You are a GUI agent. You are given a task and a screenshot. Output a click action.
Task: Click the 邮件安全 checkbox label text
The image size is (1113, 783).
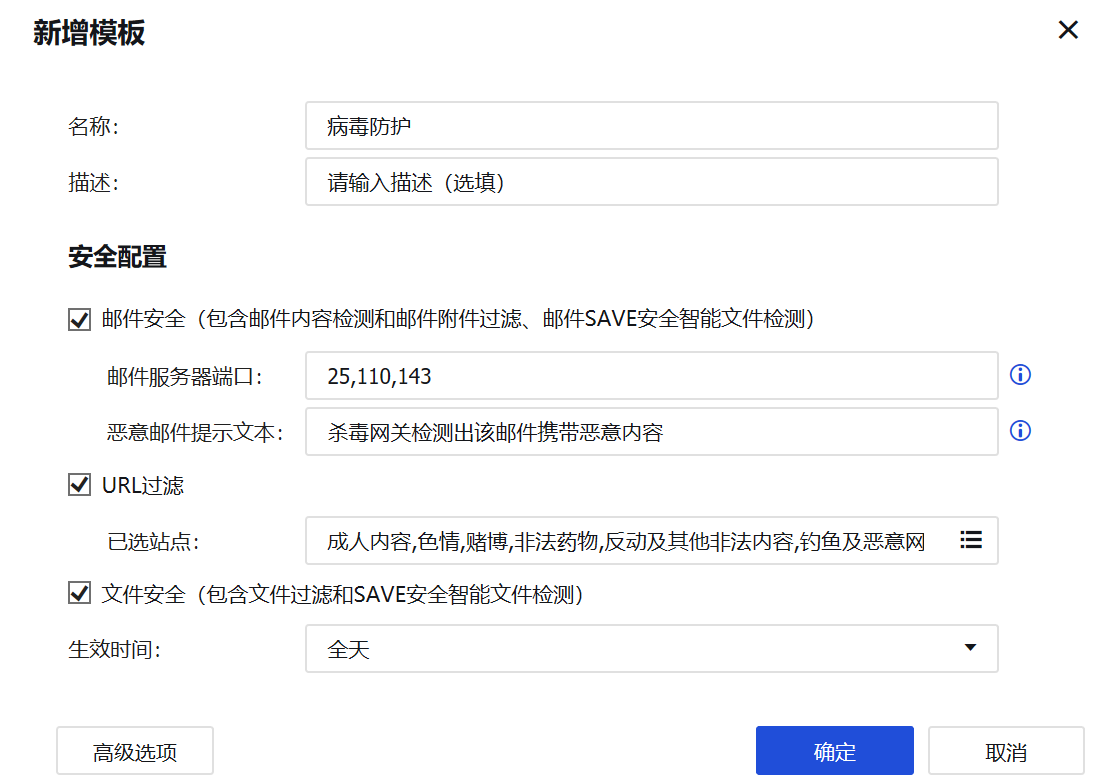pyautogui.click(x=458, y=319)
